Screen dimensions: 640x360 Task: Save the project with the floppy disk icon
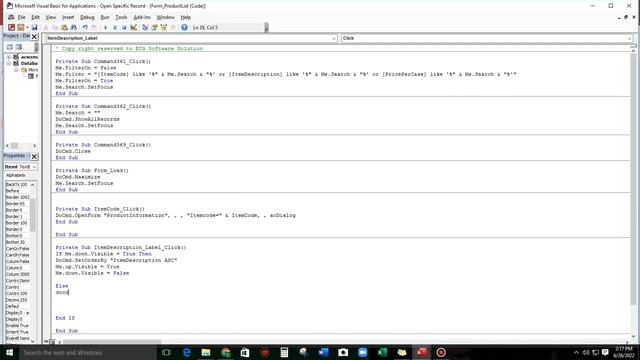point(34,27)
